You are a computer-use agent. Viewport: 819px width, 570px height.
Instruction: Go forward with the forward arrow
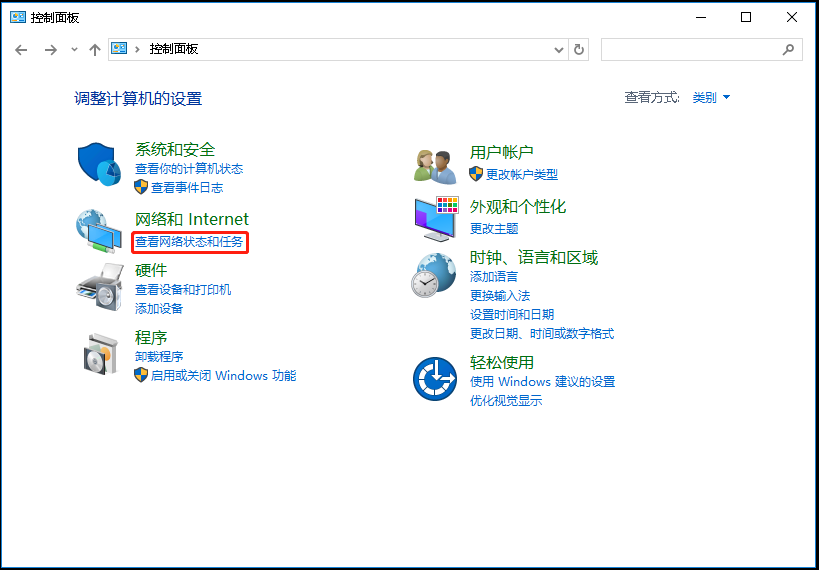click(51, 50)
